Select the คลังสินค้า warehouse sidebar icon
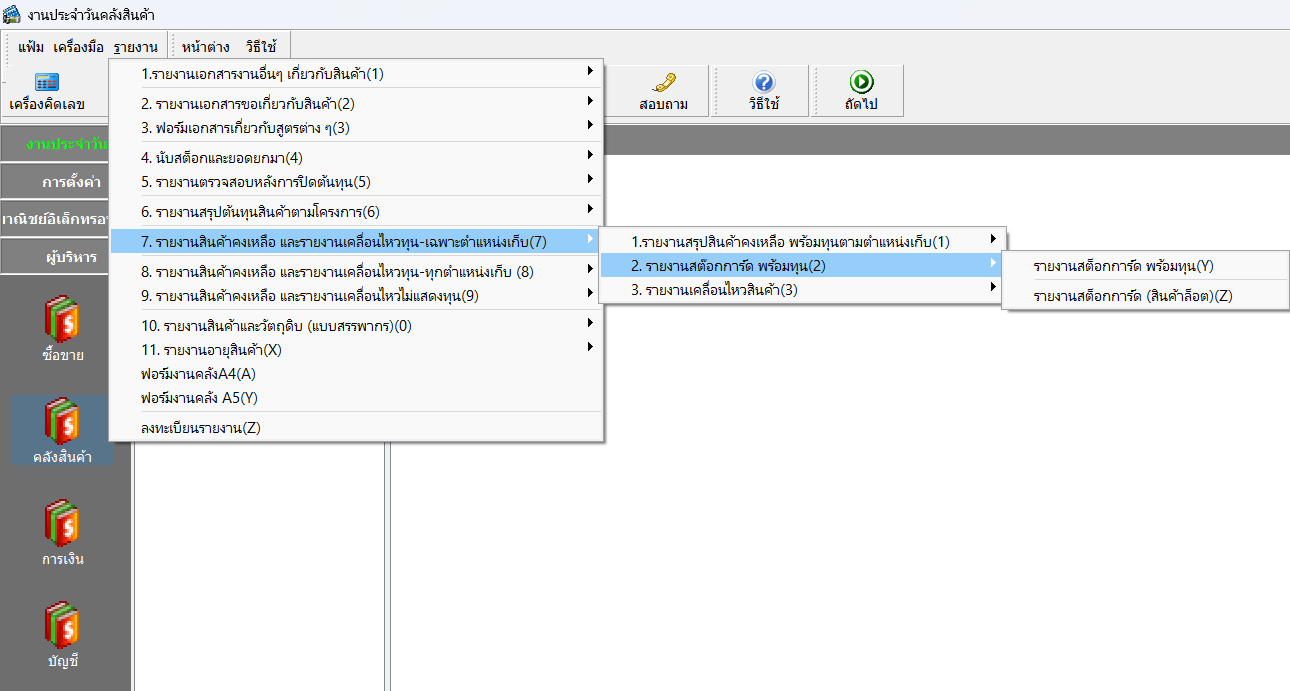Viewport: 1290px width, 691px height. (x=63, y=422)
